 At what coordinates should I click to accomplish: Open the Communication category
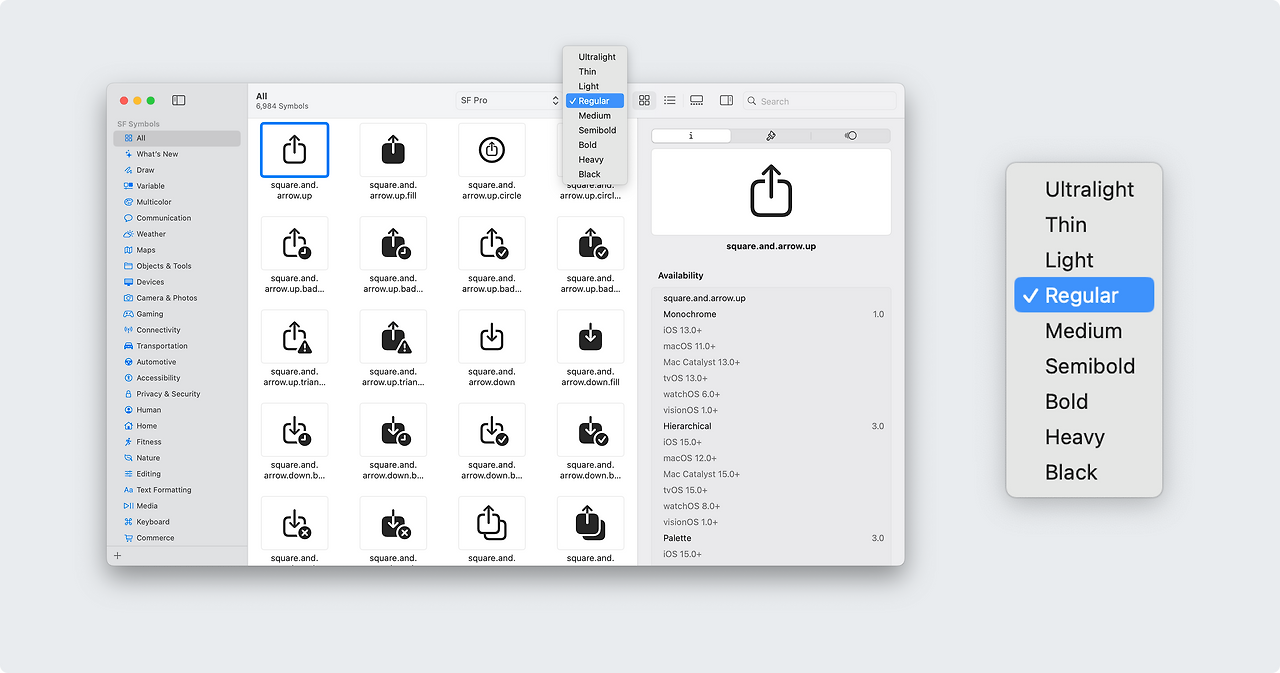click(x=177, y=218)
